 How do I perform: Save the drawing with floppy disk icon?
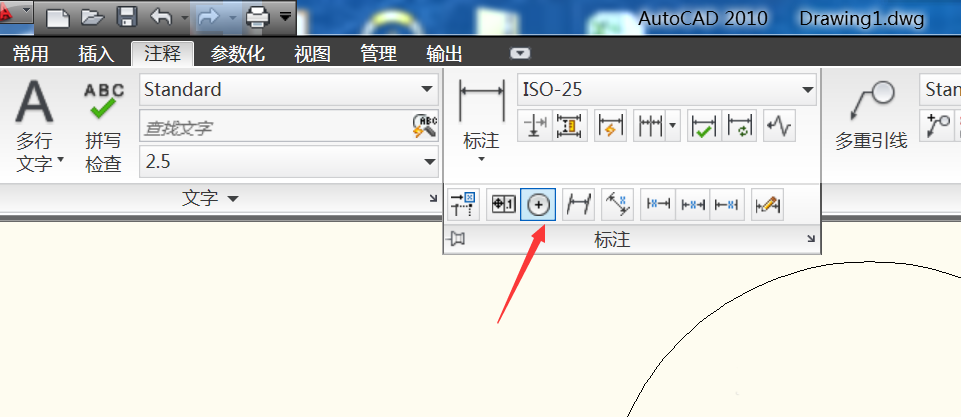(127, 17)
